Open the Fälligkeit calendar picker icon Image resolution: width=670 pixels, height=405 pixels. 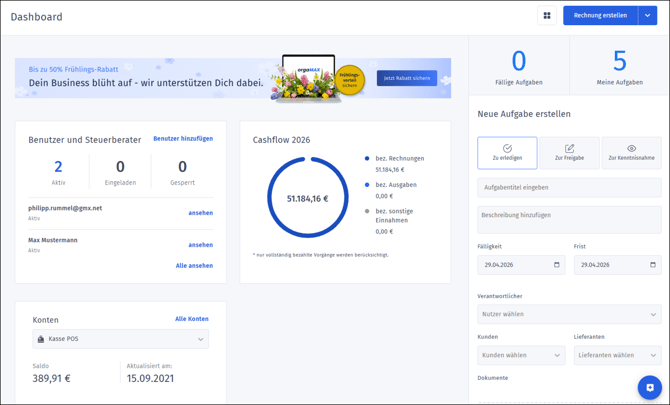[x=556, y=265]
